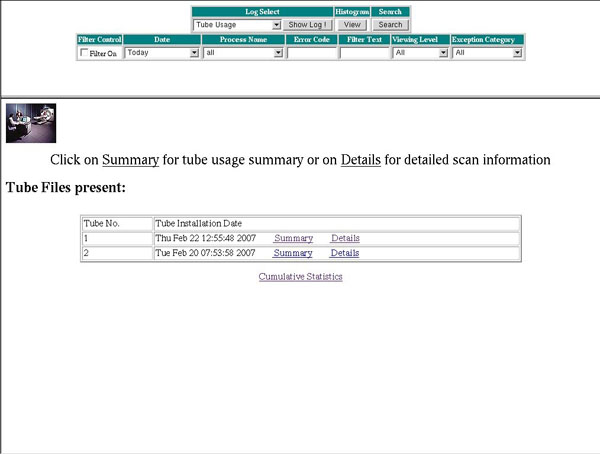Open Summary link for Tube 1
600x454 pixels.
click(x=293, y=238)
